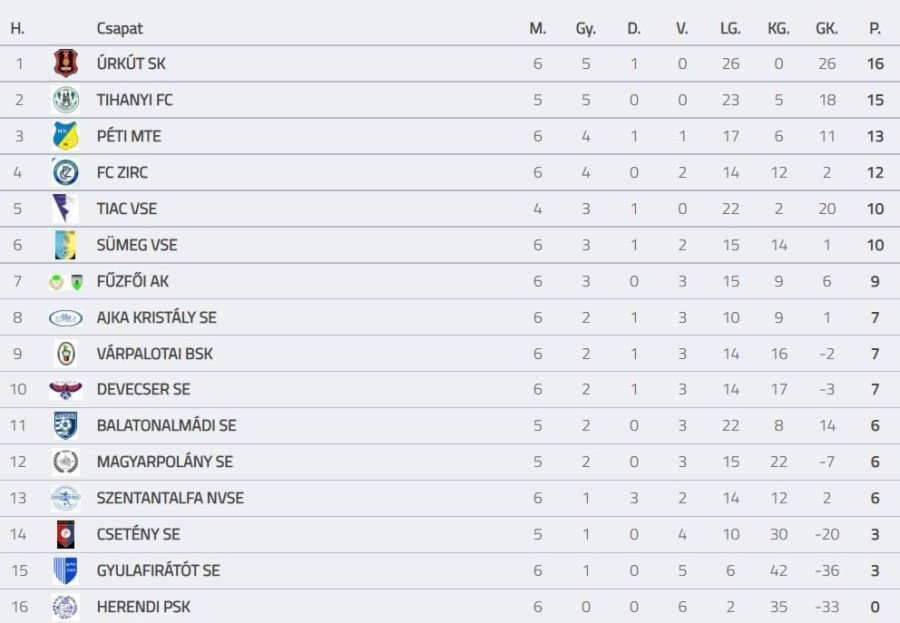This screenshot has width=900, height=623.
Task: Select the Várpalotai BSK team name
Action: [x=154, y=353]
